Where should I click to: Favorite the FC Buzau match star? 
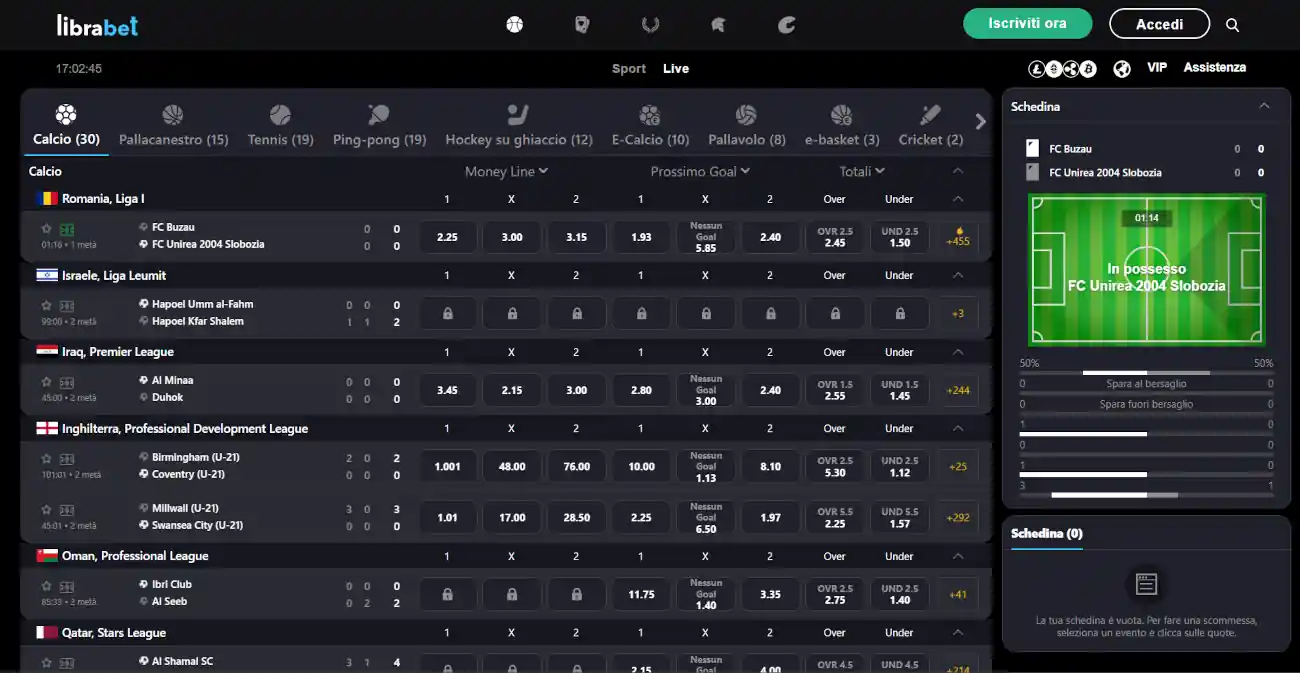(46, 229)
